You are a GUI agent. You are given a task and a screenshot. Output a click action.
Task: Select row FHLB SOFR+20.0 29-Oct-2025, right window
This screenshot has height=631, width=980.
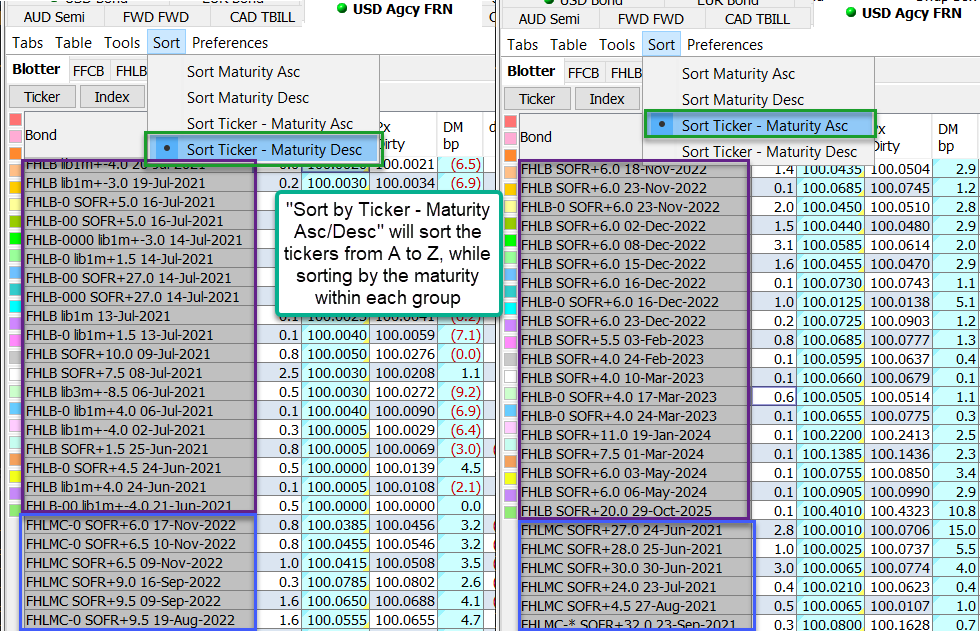[x=634, y=510]
